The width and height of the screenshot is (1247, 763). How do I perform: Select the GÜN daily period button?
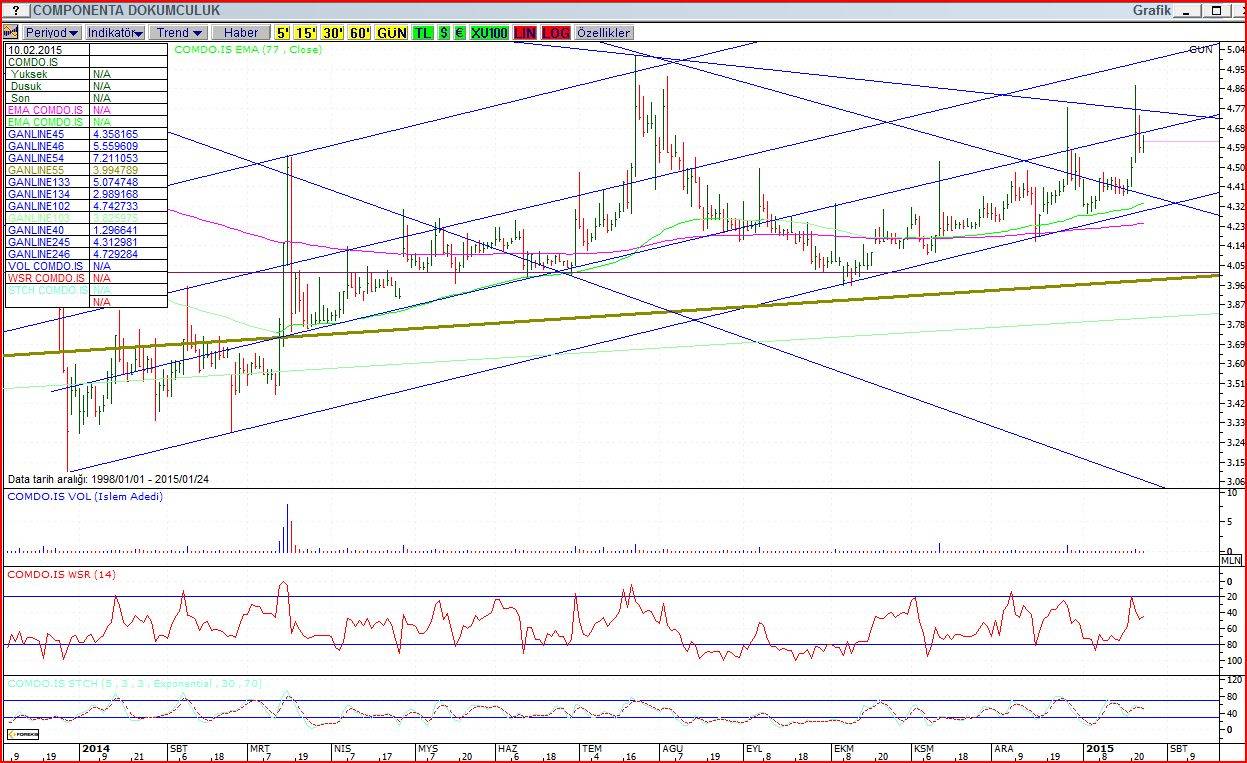pyautogui.click(x=392, y=33)
